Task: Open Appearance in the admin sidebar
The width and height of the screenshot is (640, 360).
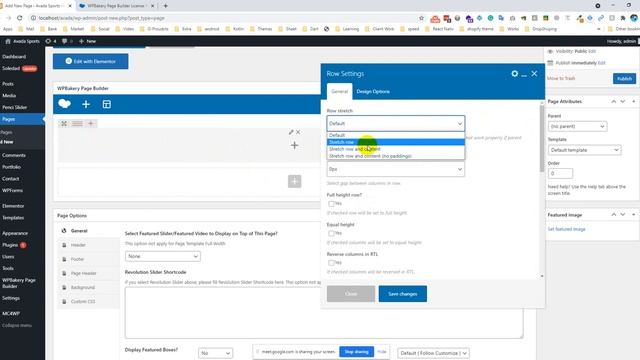Action: (15, 233)
